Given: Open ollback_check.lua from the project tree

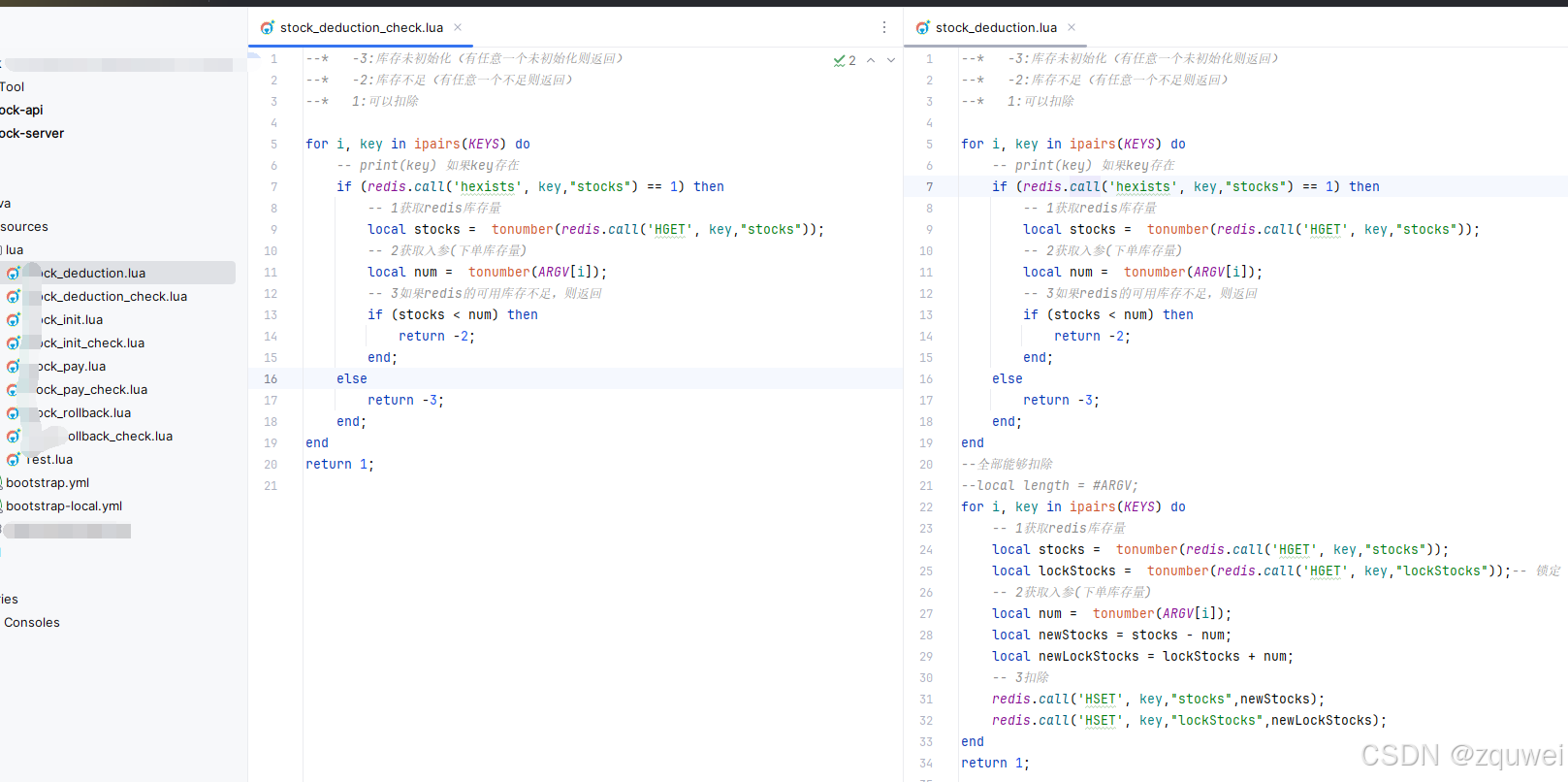Looking at the screenshot, I should 120,437.
